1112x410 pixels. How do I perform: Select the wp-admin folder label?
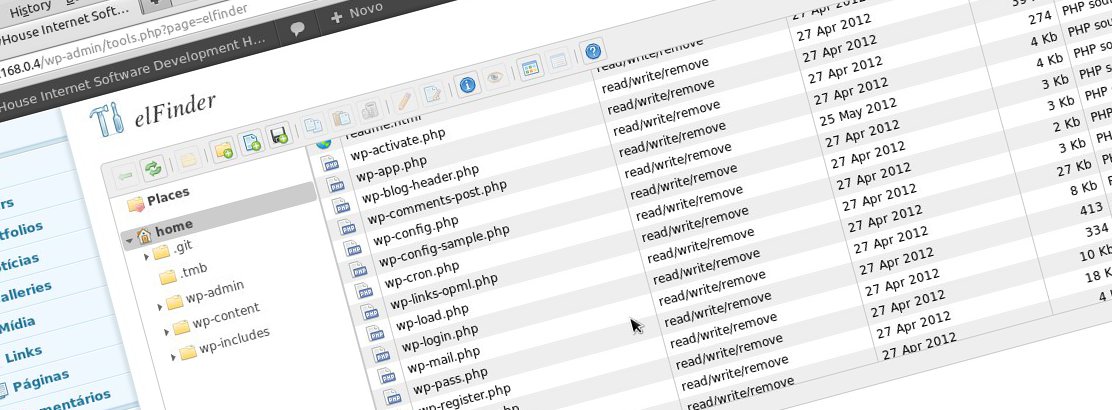(215, 292)
